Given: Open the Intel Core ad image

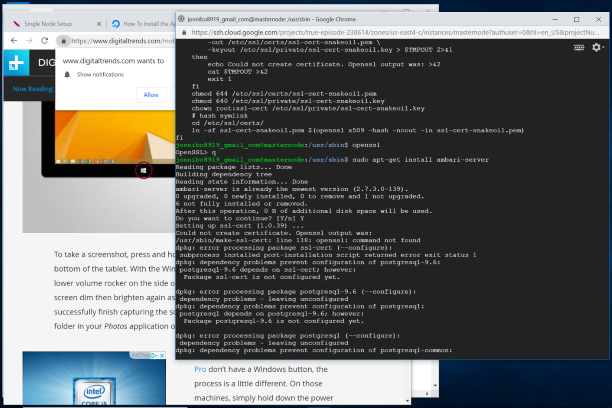Looking at the screenshot, I should [x=94, y=378].
